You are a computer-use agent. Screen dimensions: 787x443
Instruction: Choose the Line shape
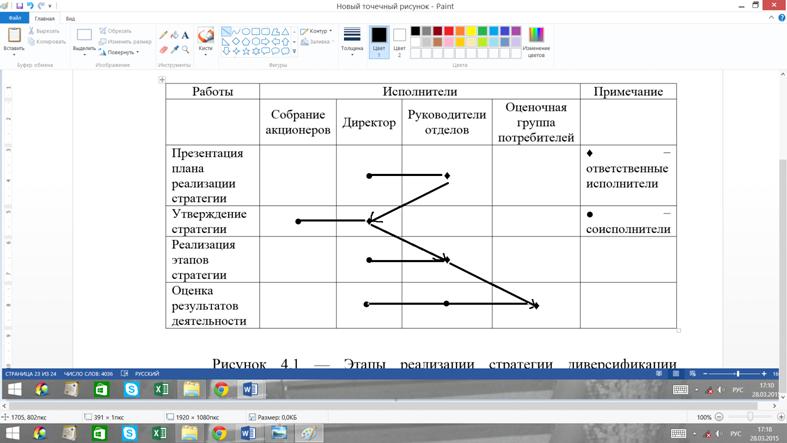226,32
